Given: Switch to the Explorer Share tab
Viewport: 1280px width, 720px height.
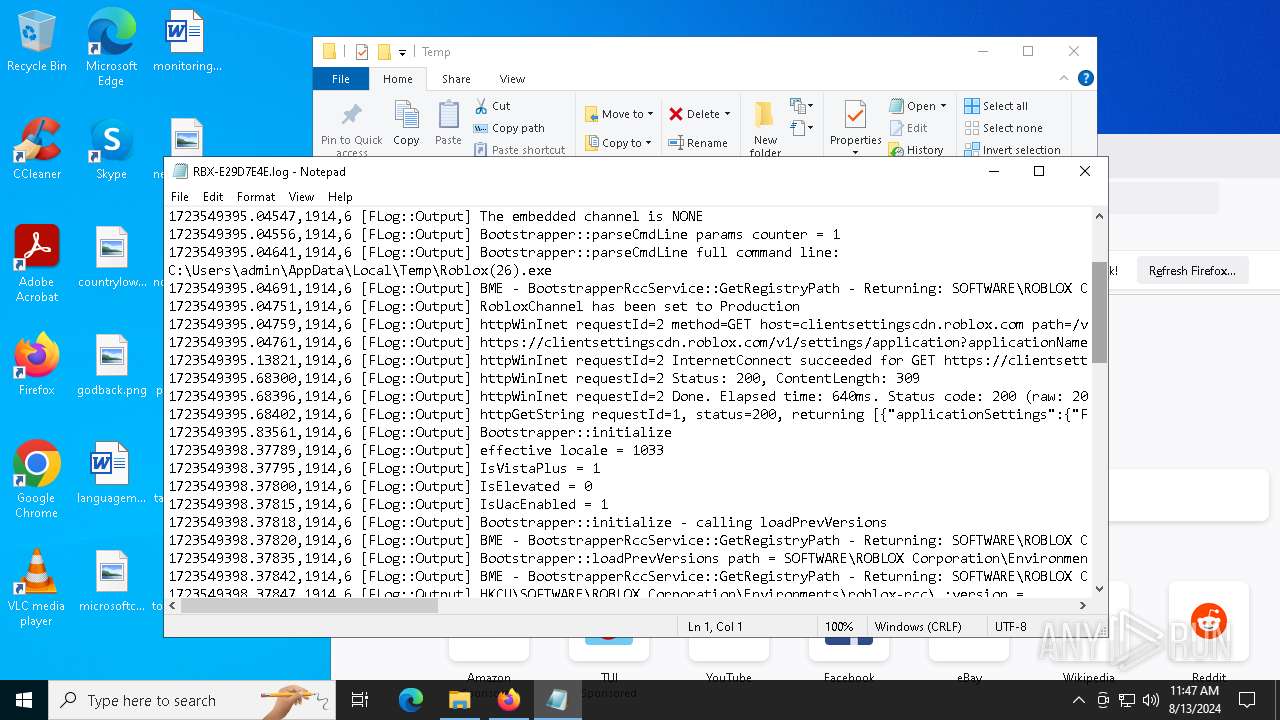Looking at the screenshot, I should [x=456, y=79].
